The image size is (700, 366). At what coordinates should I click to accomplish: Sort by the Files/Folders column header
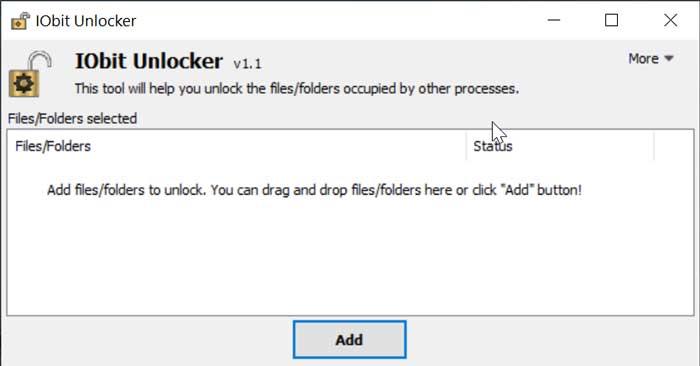click(x=236, y=146)
